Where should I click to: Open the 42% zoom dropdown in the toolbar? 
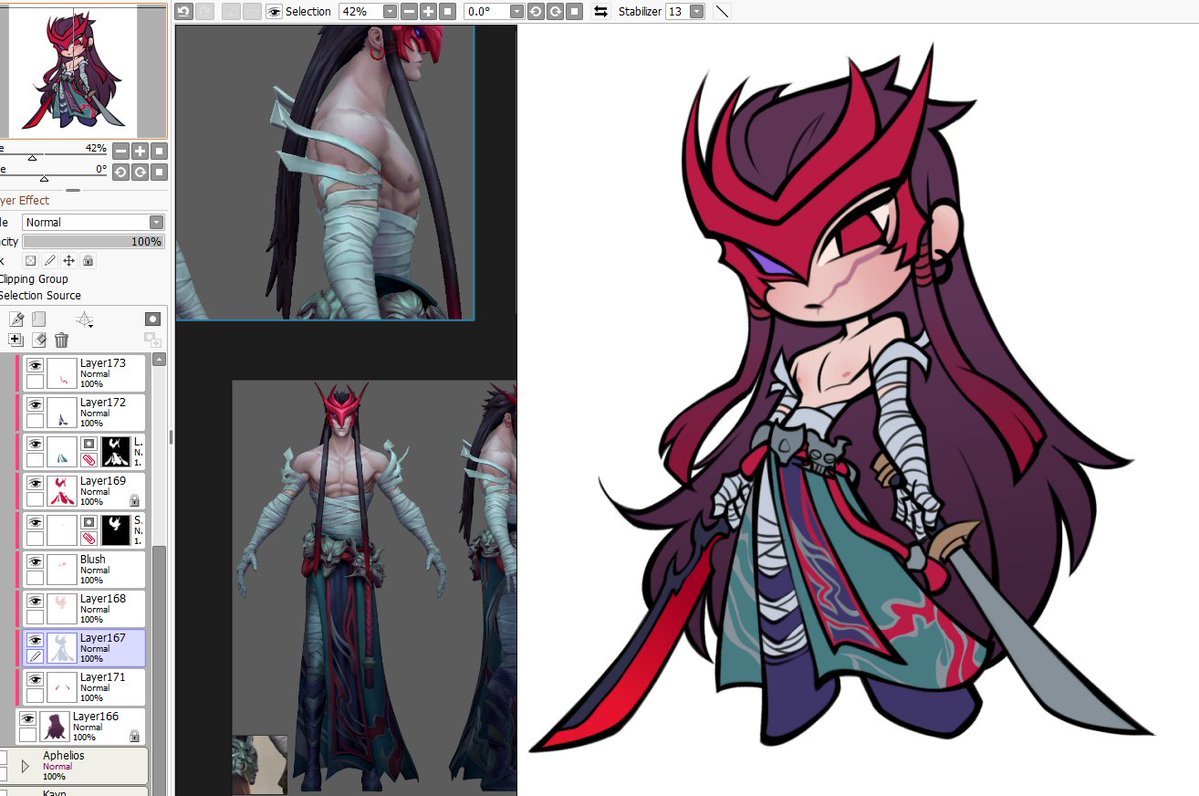click(x=390, y=11)
